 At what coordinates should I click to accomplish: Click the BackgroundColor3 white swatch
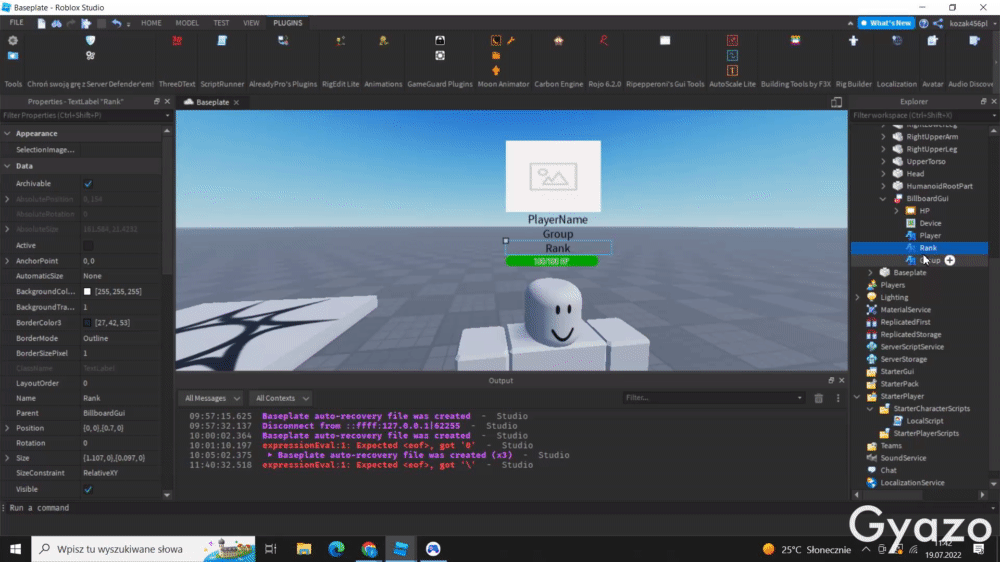point(87,292)
